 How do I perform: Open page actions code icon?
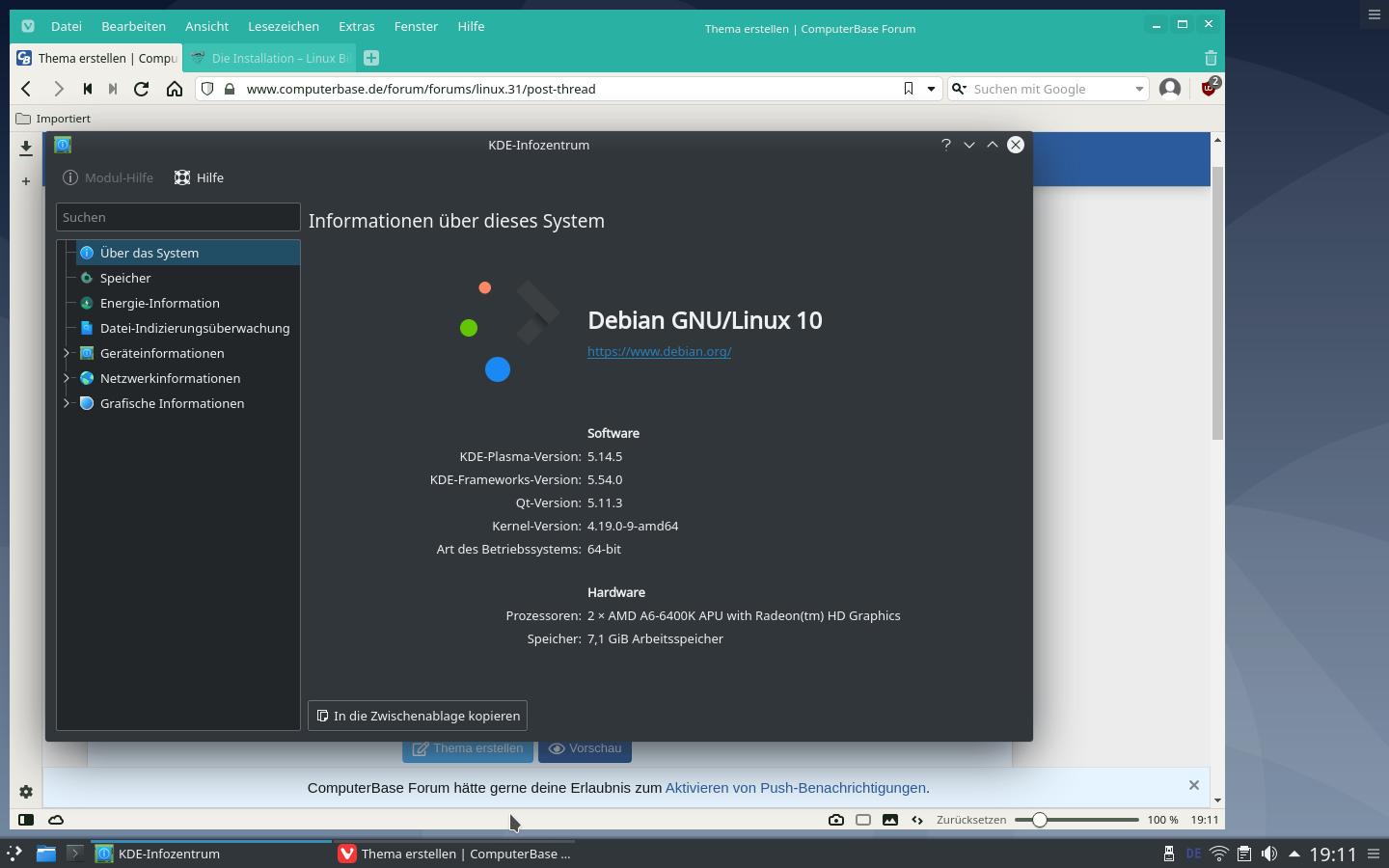pyautogui.click(x=917, y=820)
